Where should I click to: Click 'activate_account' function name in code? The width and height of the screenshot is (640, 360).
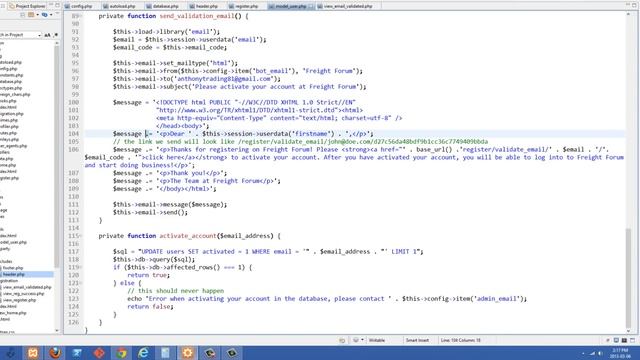pos(188,236)
